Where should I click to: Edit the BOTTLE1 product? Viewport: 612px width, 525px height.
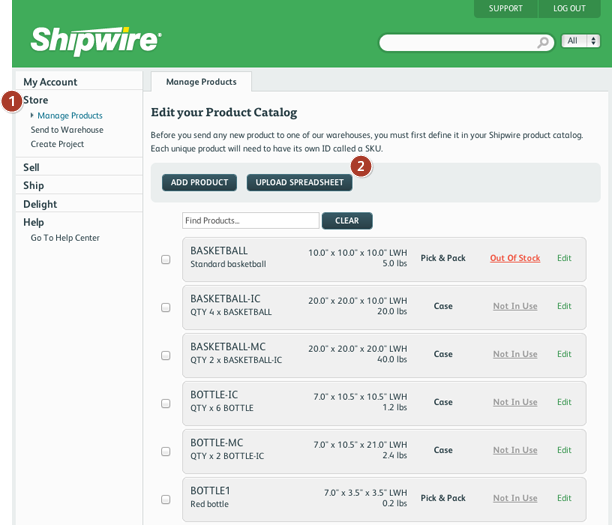click(564, 498)
